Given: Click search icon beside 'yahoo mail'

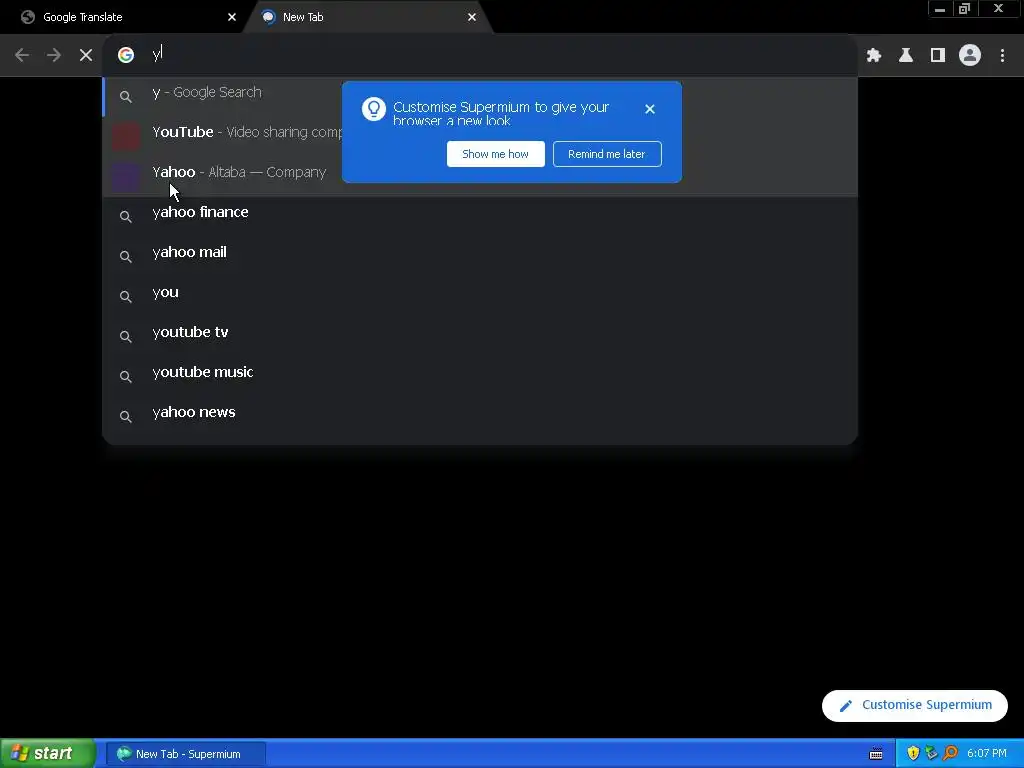Looking at the screenshot, I should [x=126, y=256].
